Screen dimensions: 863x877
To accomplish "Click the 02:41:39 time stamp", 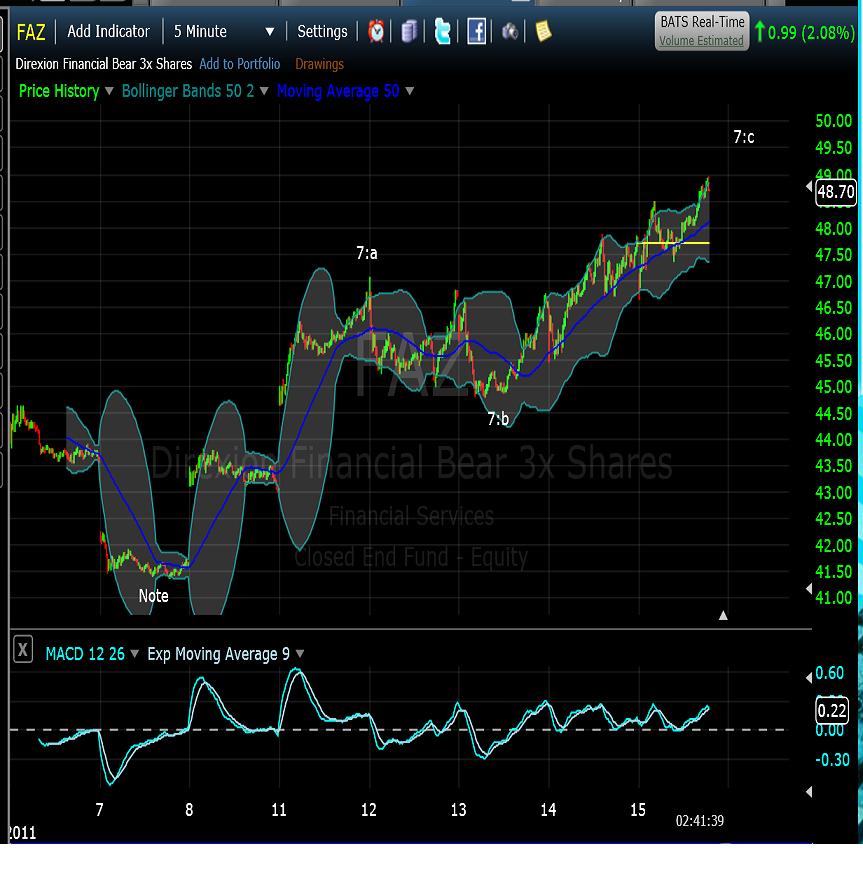I will pyautogui.click(x=700, y=821).
